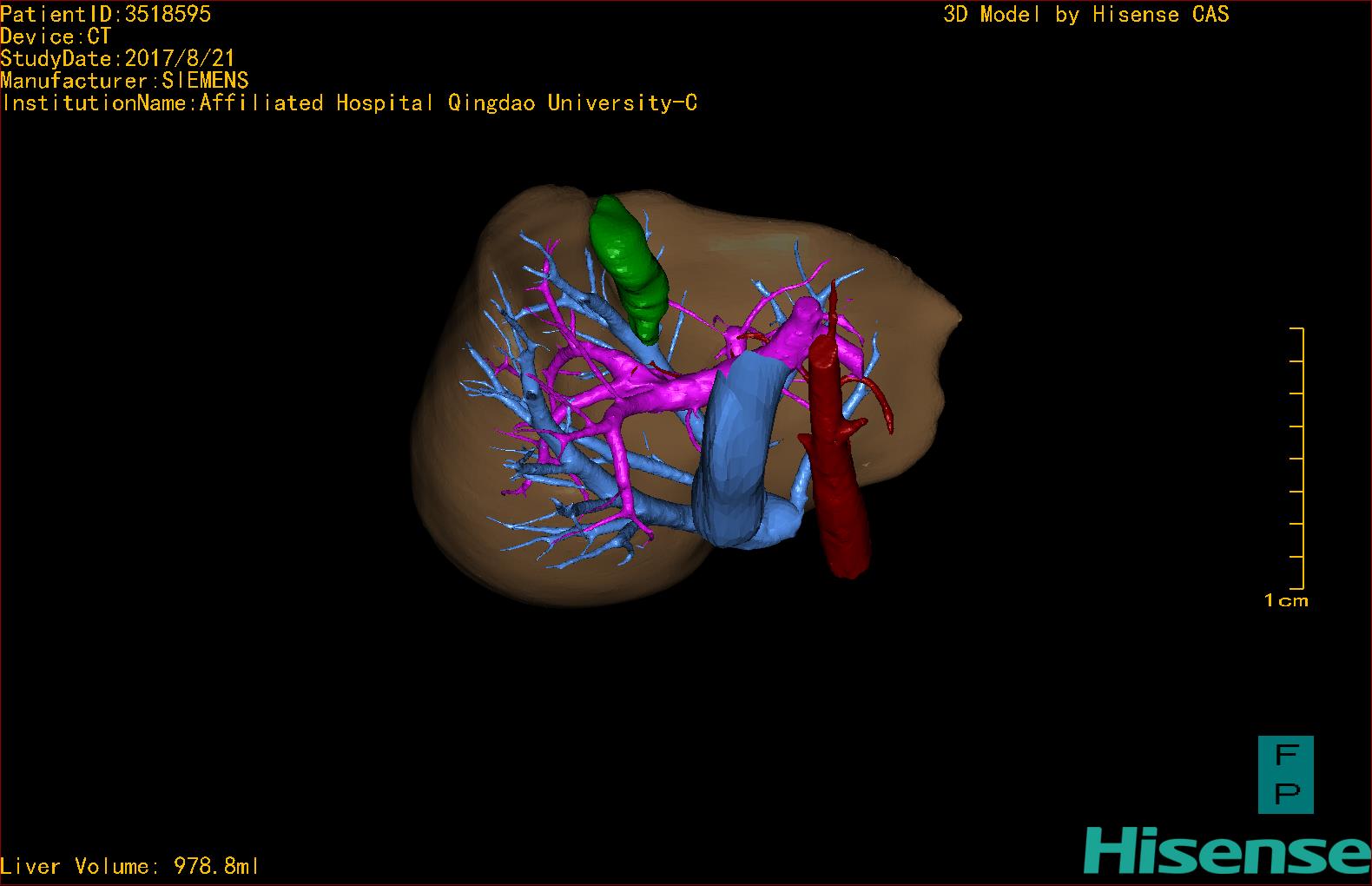Click the '3D Model by Hisense CAS' title
This screenshot has height=886, width=1372.
click(x=1086, y=15)
